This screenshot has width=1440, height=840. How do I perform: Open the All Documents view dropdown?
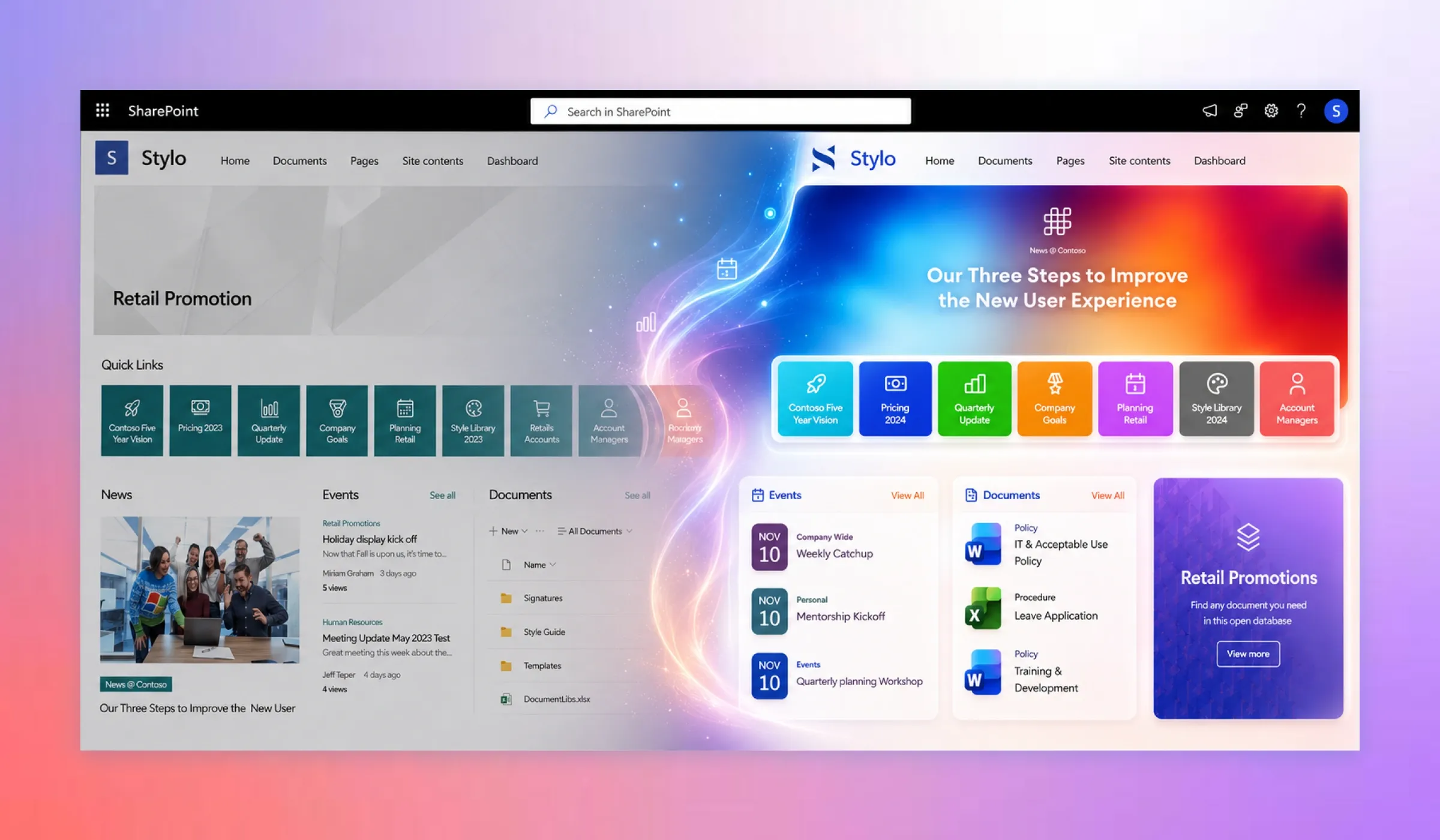(x=595, y=531)
